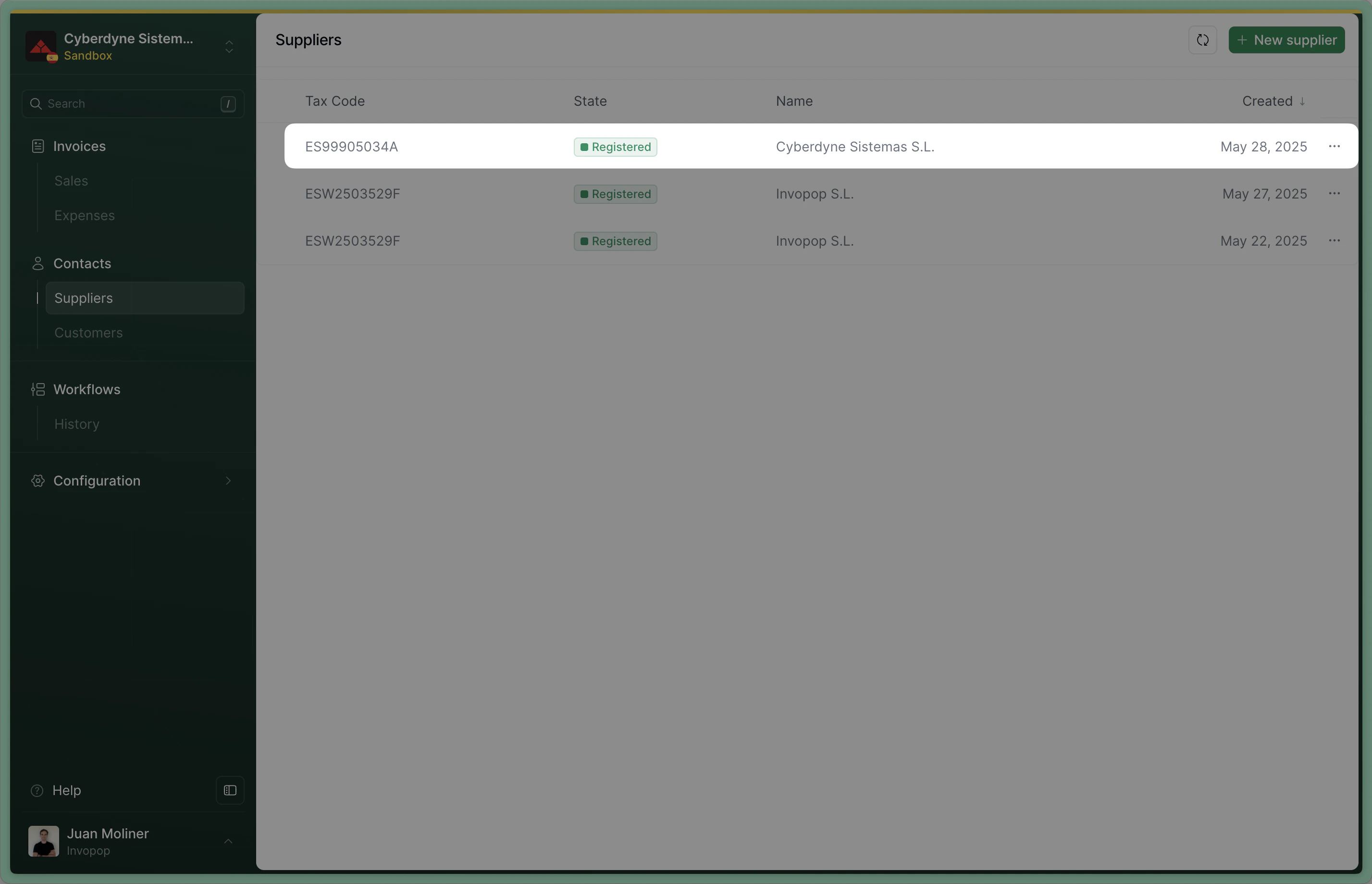Toggle the sidebar collapse icon
Viewport: 1372px width, 884px height.
coord(230,790)
